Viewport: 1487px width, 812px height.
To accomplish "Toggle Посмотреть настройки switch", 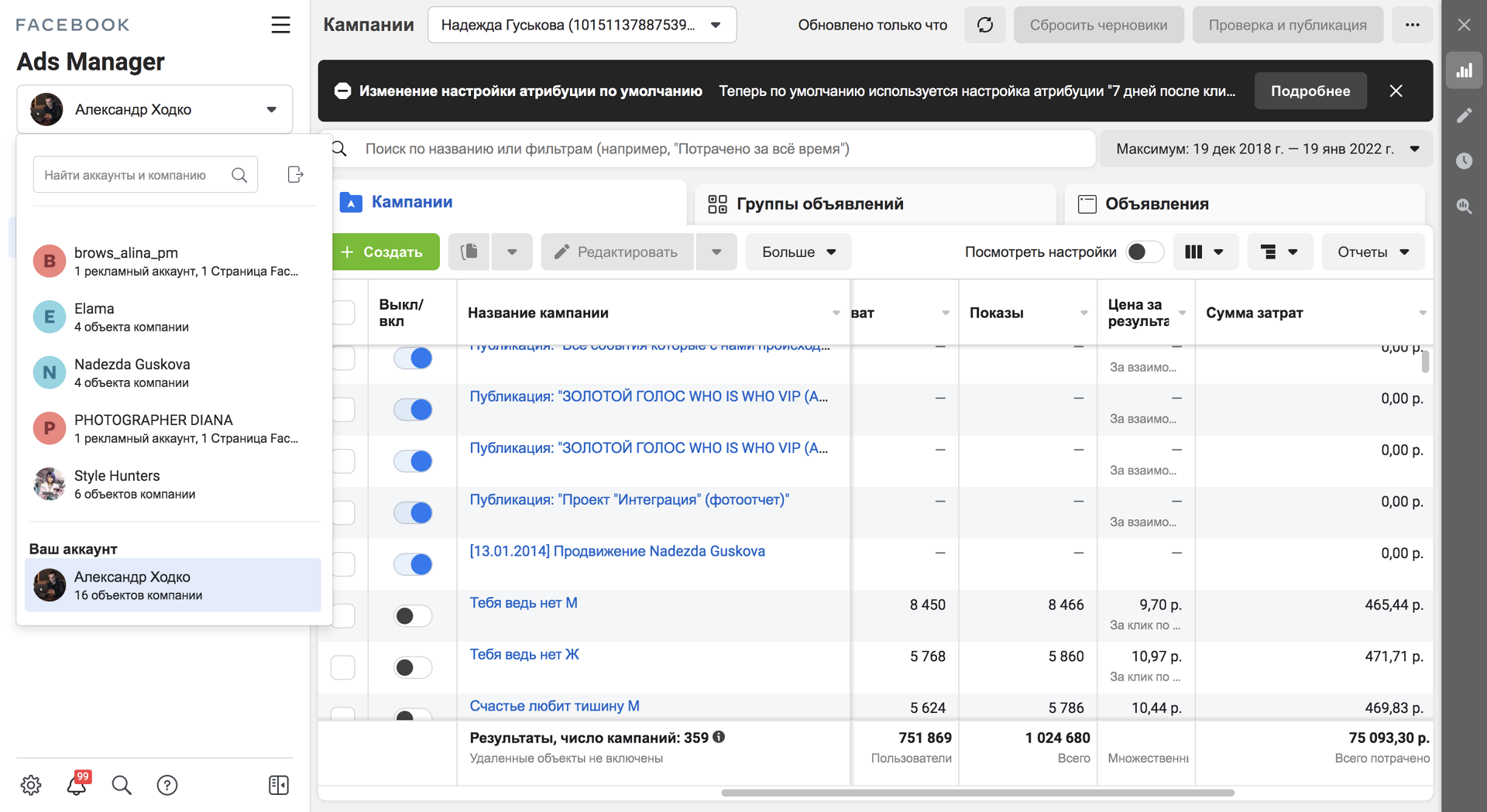I will pos(1145,252).
